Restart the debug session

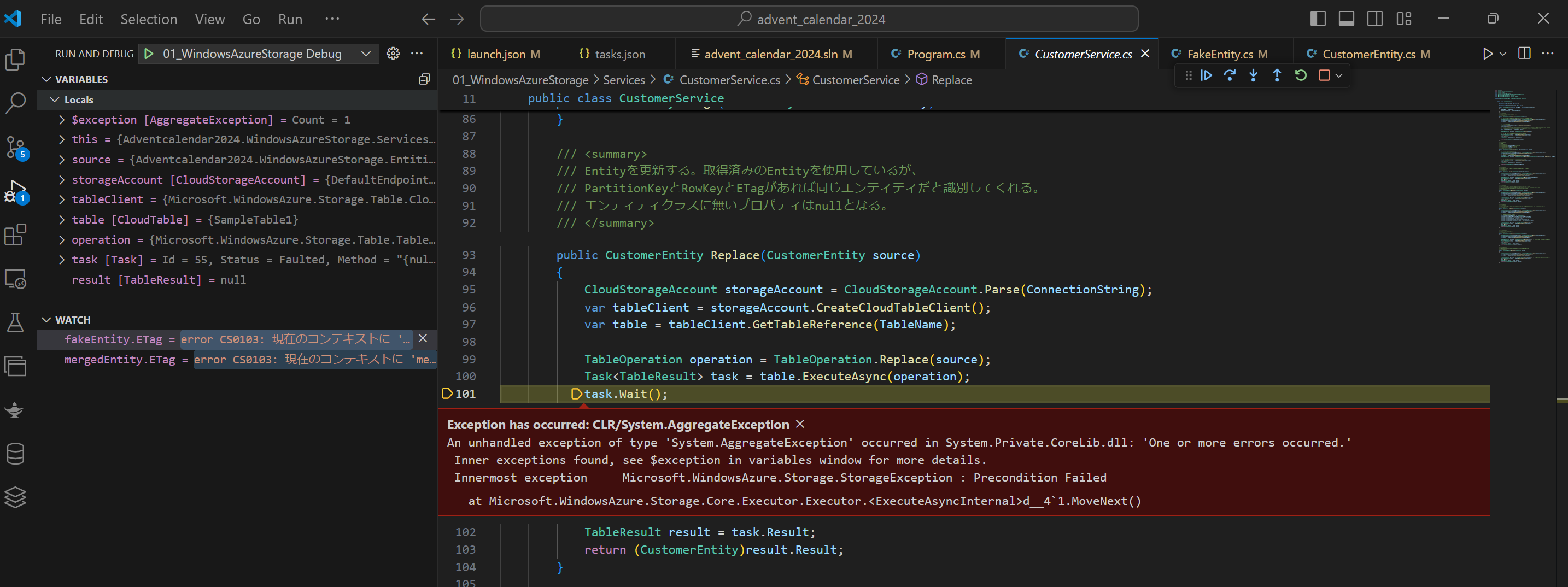coord(1301,75)
